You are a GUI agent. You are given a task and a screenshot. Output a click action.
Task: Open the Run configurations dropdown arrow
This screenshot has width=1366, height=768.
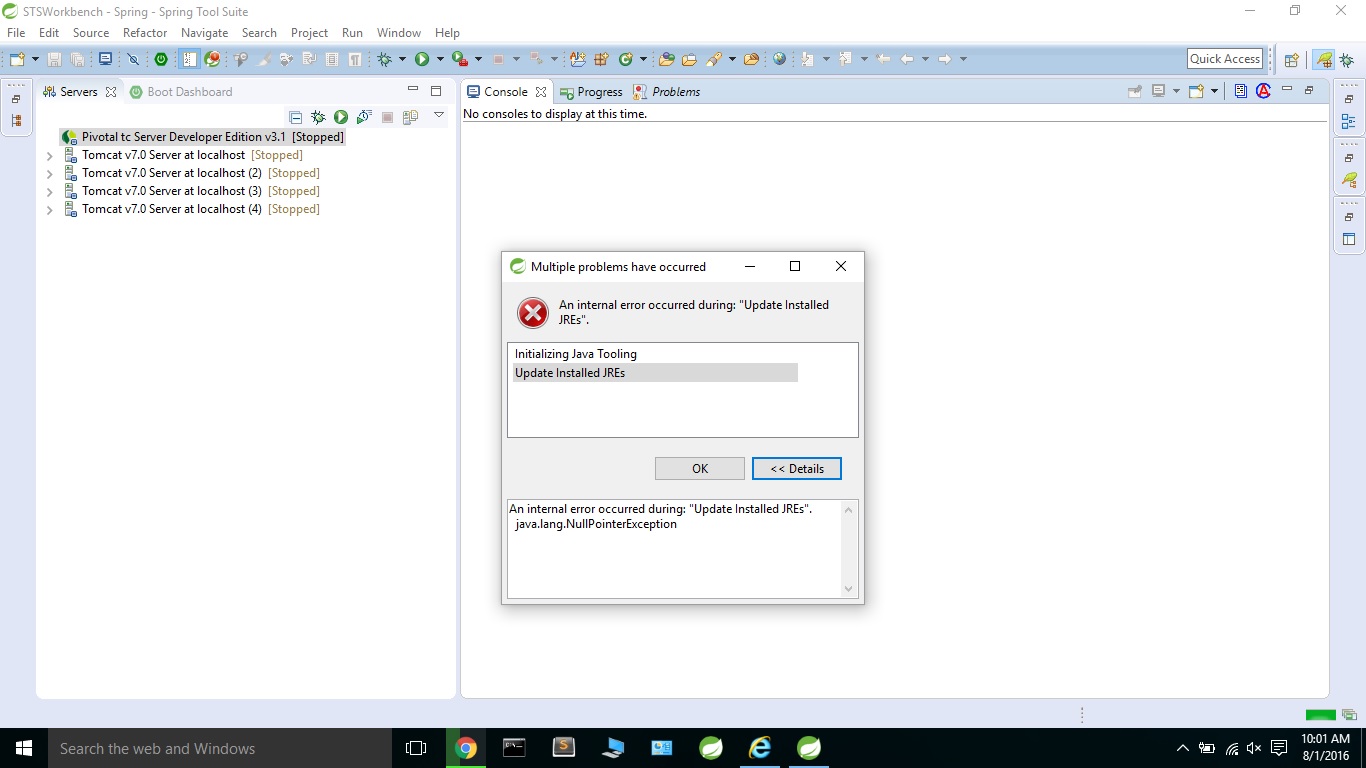coord(440,59)
